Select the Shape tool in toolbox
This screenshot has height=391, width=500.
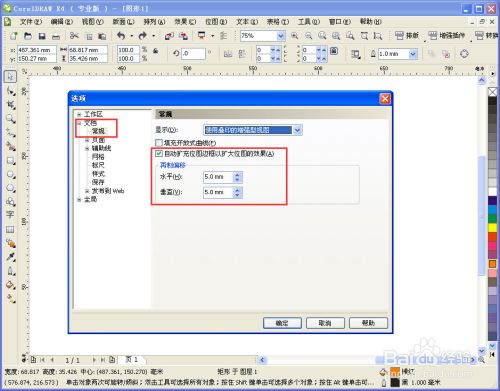pos(10,91)
